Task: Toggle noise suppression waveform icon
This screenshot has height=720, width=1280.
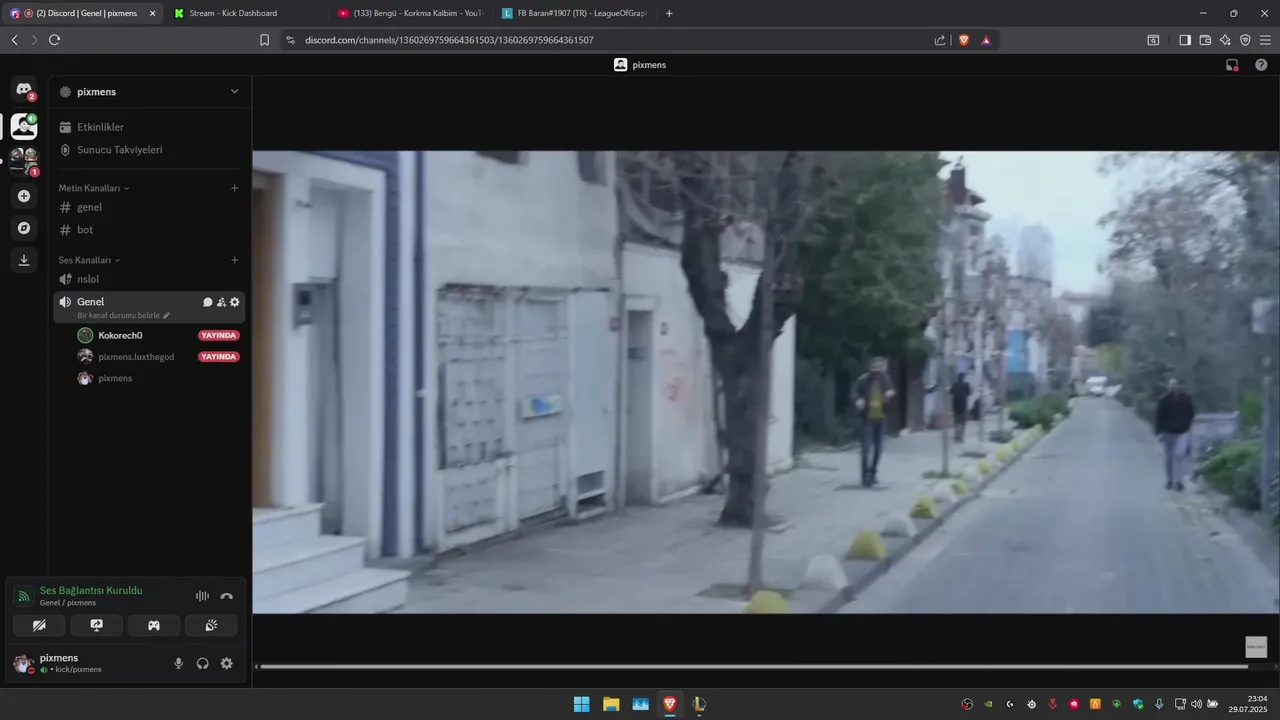Action: point(202,596)
